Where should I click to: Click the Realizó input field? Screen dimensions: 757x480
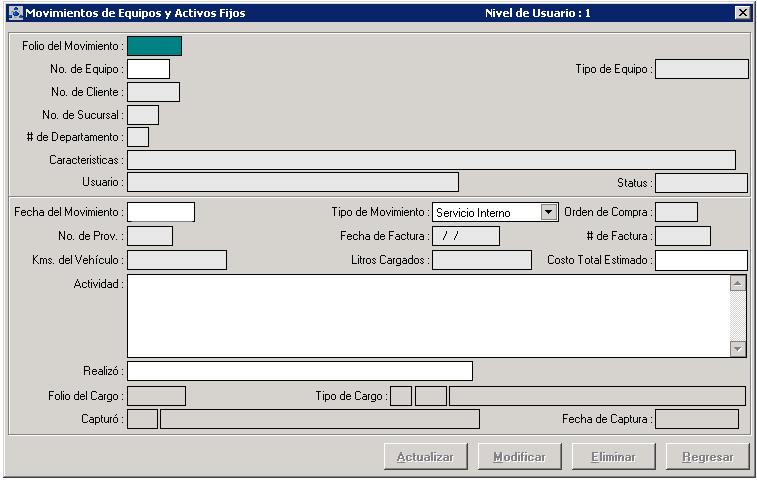(299, 371)
